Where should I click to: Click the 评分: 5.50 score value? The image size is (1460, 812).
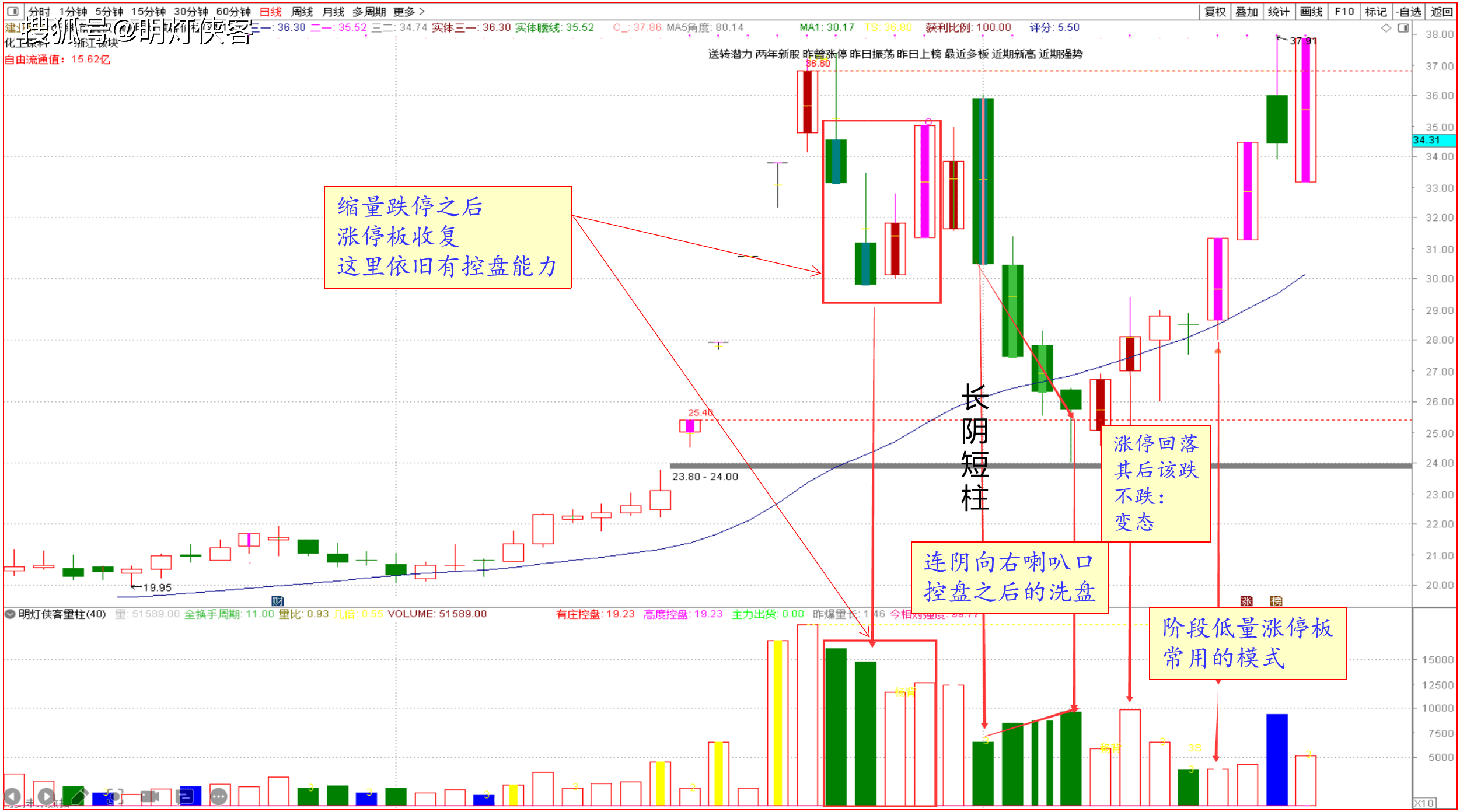[x=1054, y=27]
